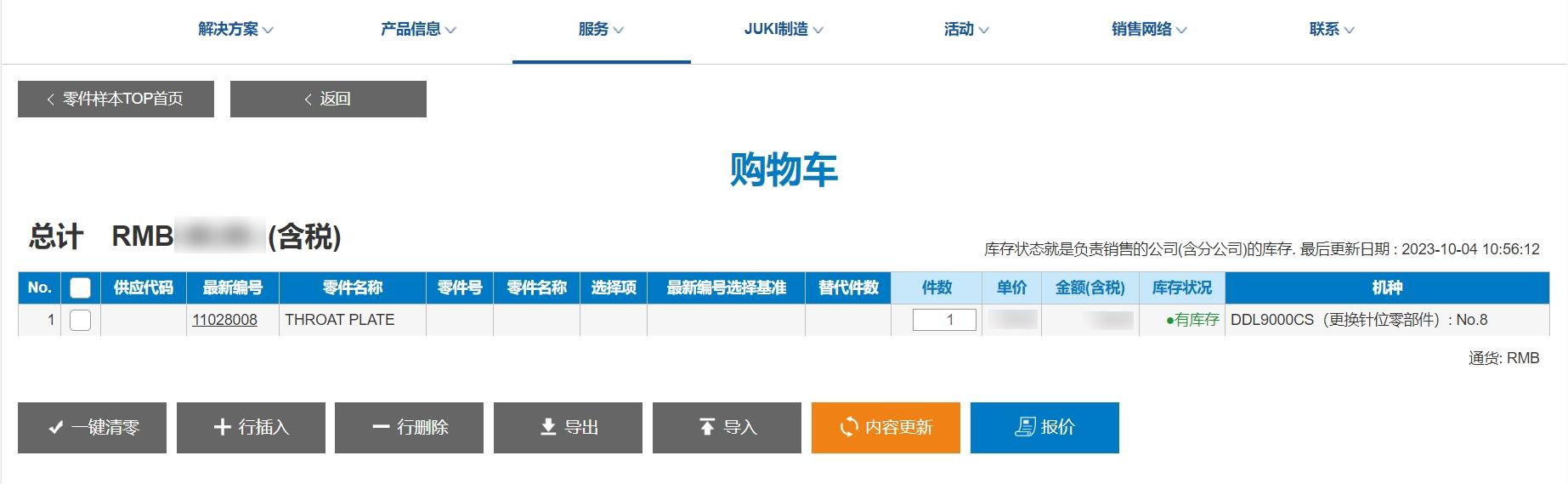Click the back arrow on 返回 button

[309, 100]
